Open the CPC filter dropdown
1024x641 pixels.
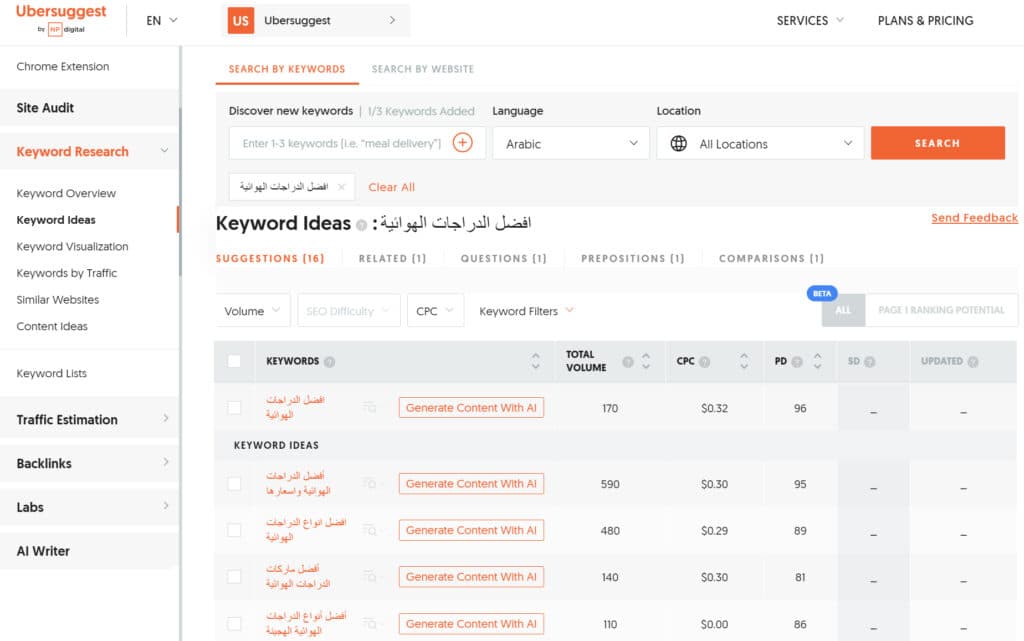pyautogui.click(x=435, y=311)
